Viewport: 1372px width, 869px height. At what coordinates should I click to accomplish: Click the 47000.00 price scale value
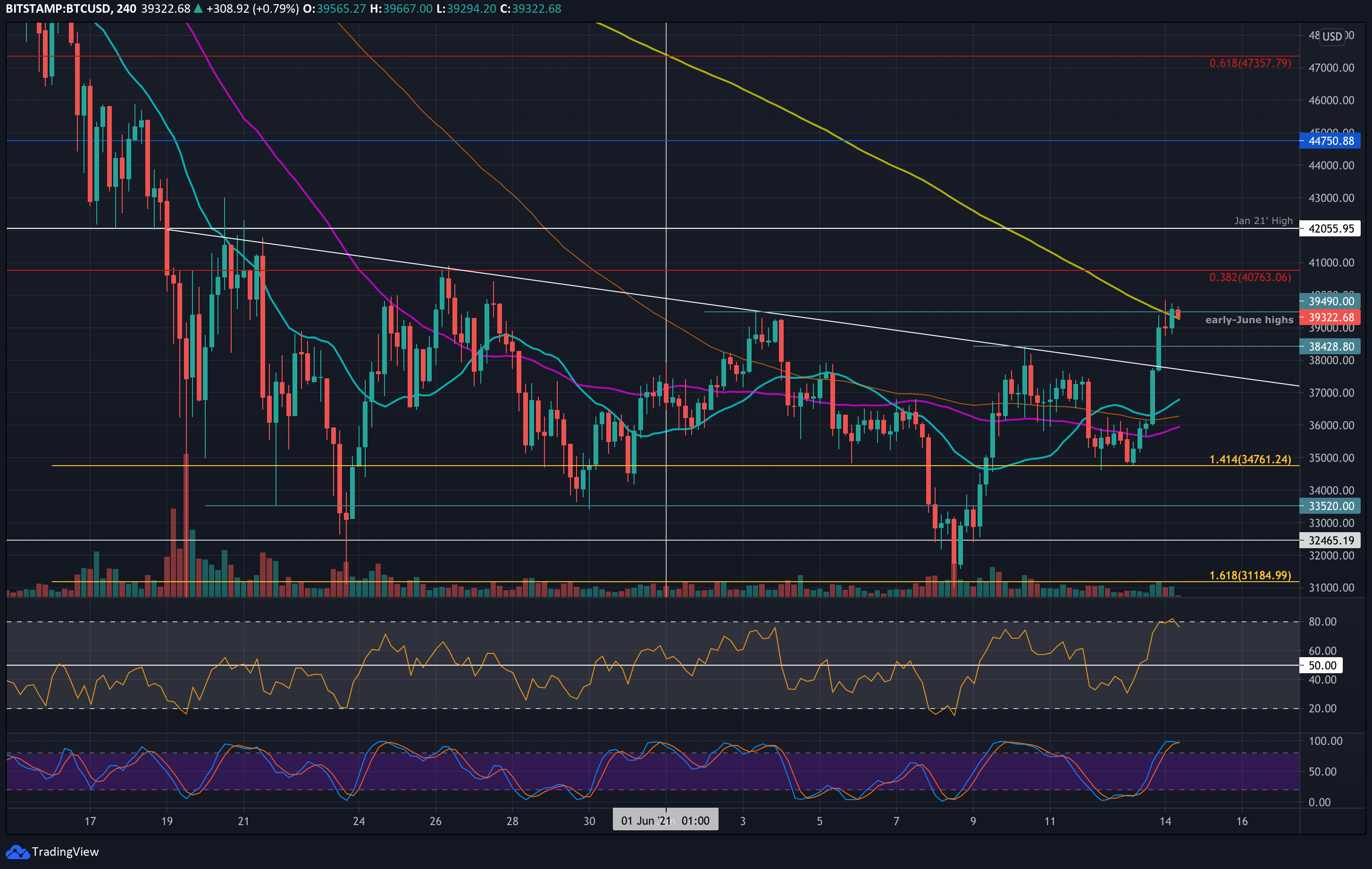(1331, 68)
